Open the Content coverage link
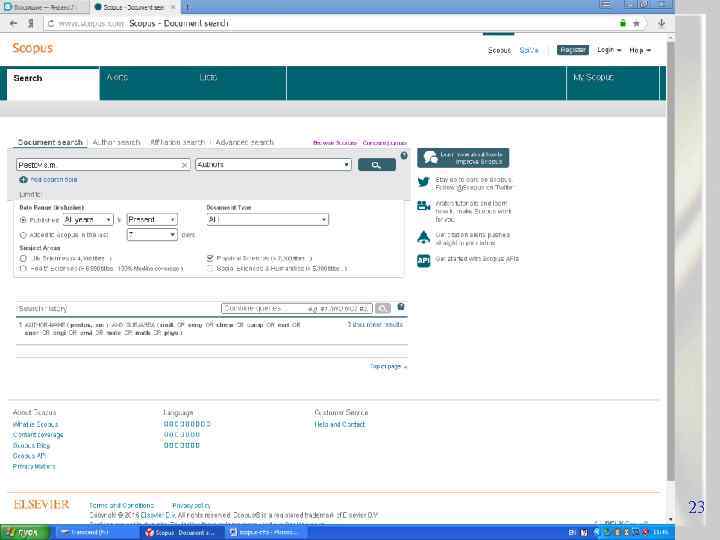 point(38,435)
